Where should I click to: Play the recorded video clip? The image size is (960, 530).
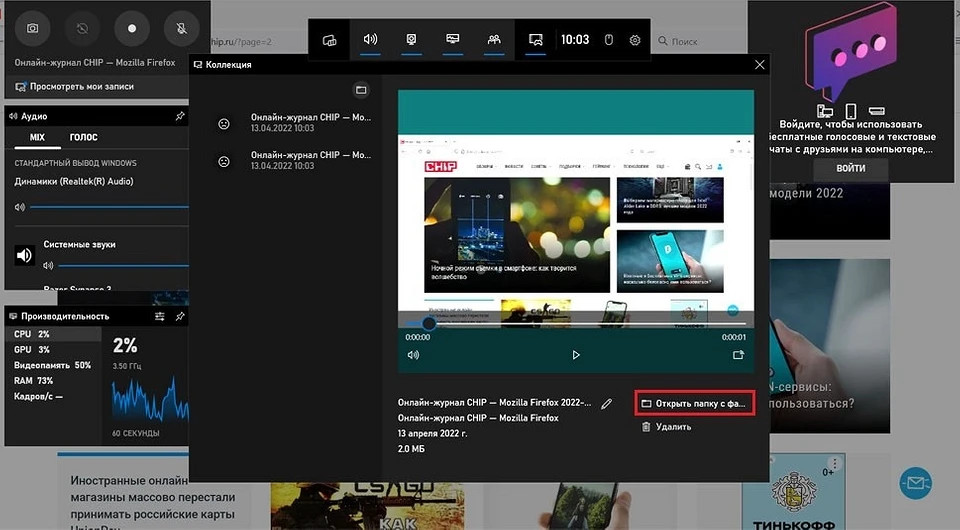pos(576,355)
